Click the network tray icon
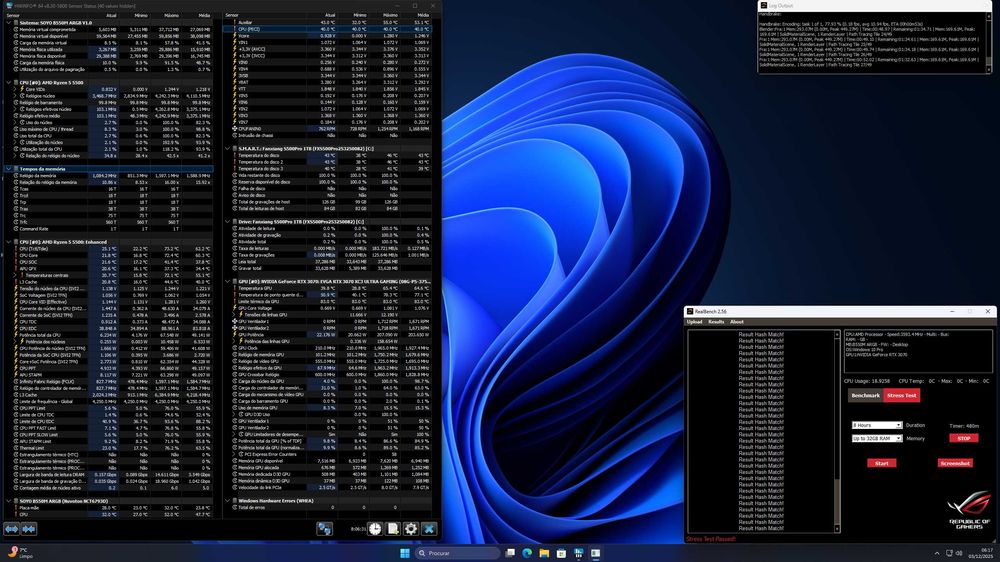Viewport: 1000px width, 562px height. (x=949, y=553)
